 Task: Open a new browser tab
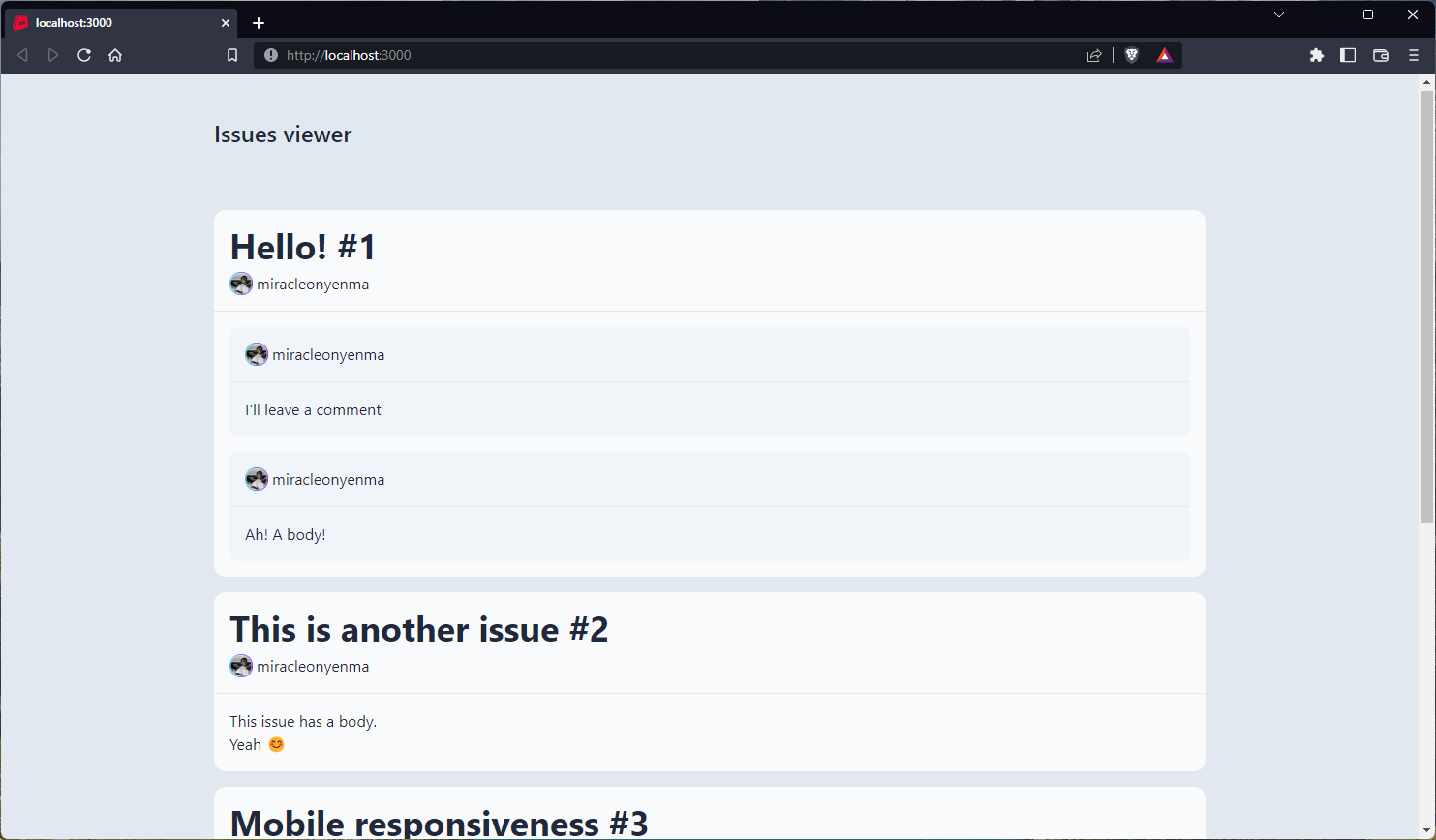coord(259,23)
